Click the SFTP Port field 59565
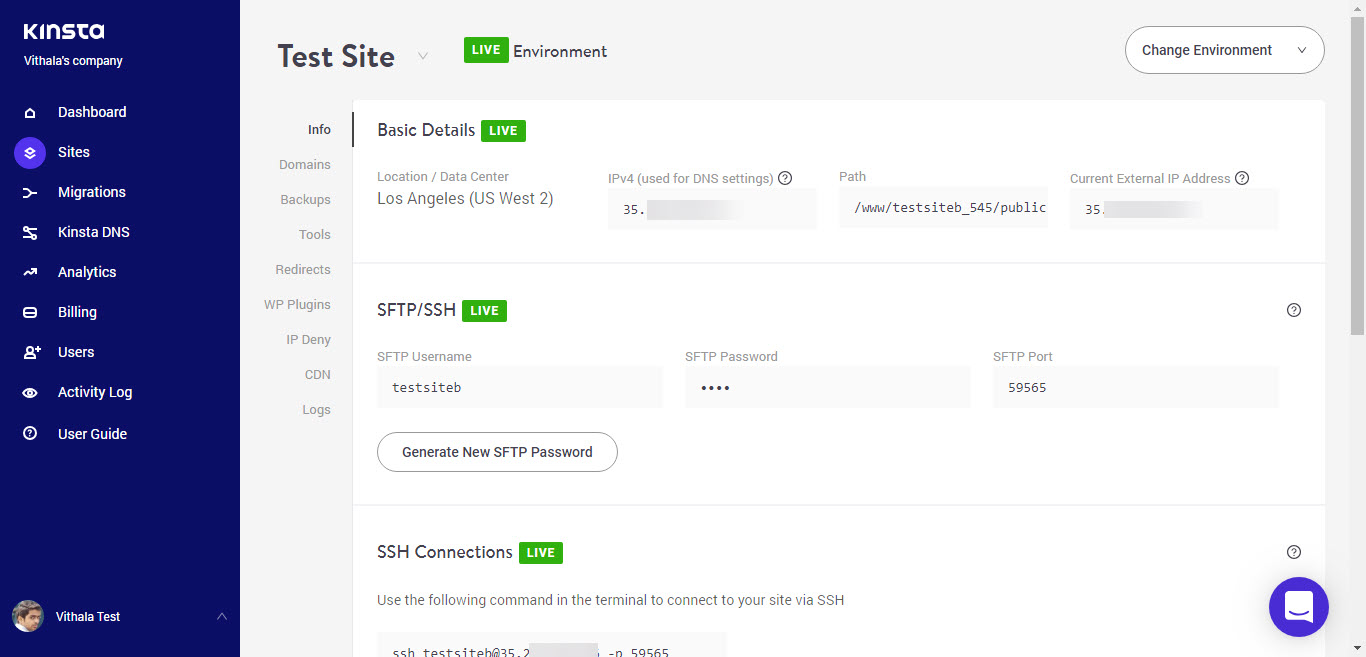 [x=1136, y=387]
